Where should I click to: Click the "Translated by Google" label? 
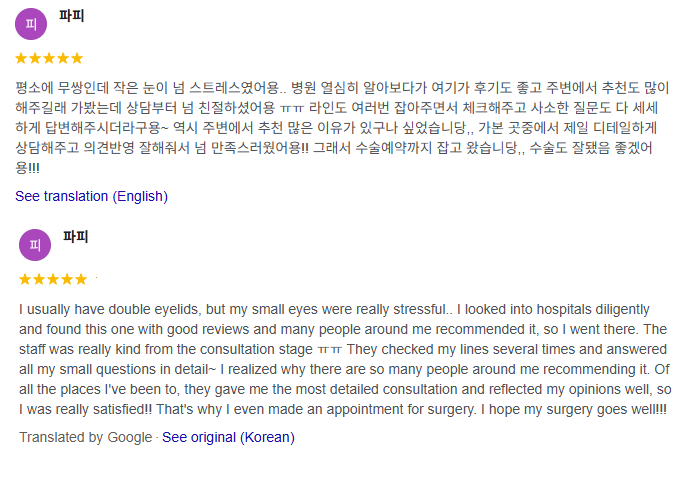click(85, 437)
